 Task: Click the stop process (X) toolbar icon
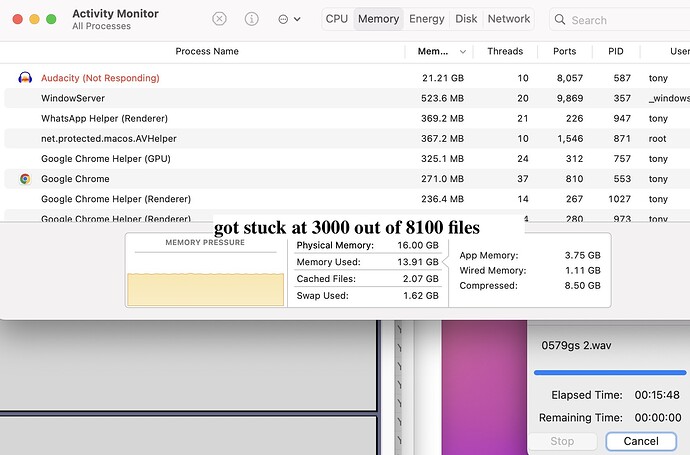219,19
